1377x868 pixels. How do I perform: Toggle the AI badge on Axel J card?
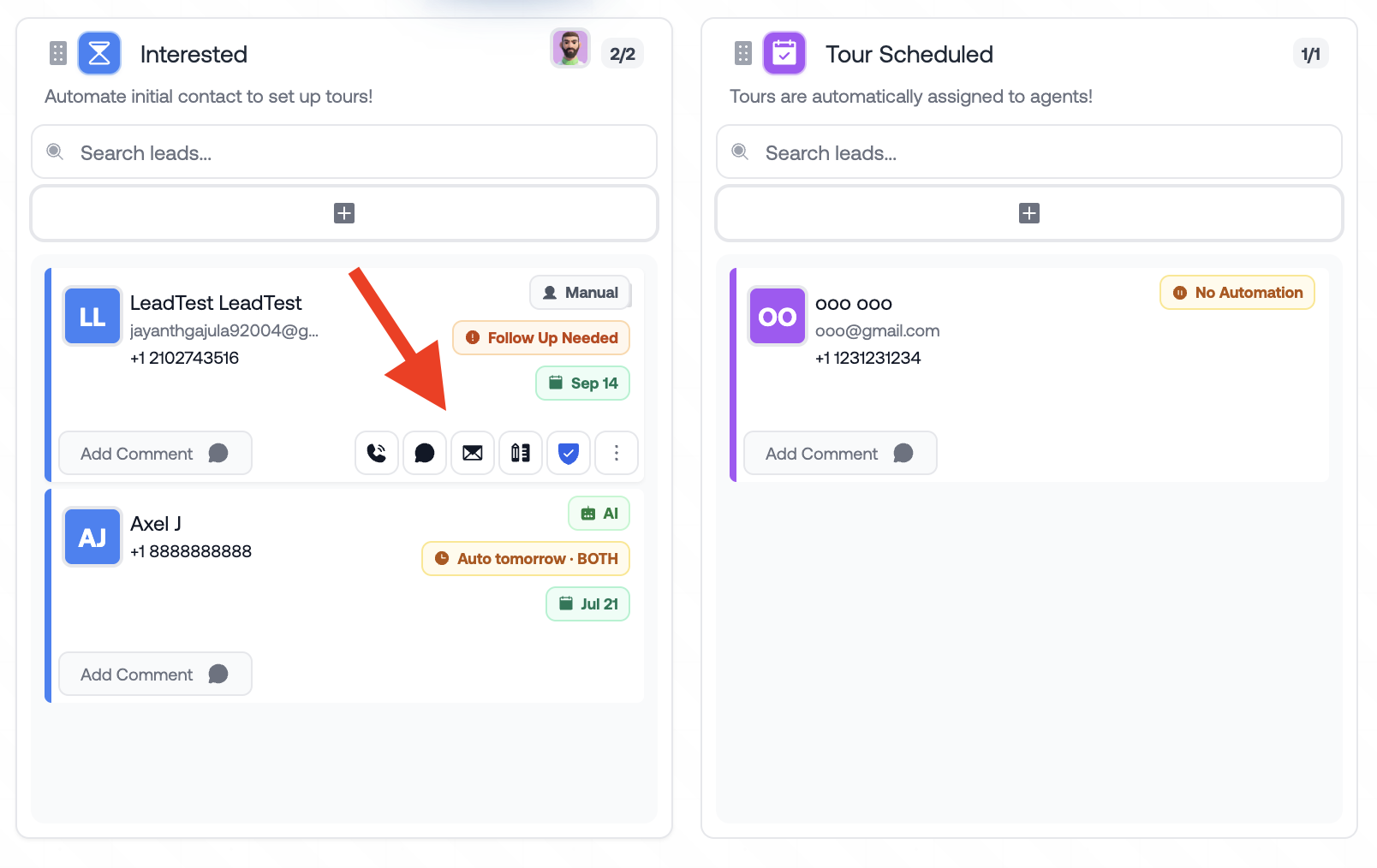click(599, 514)
